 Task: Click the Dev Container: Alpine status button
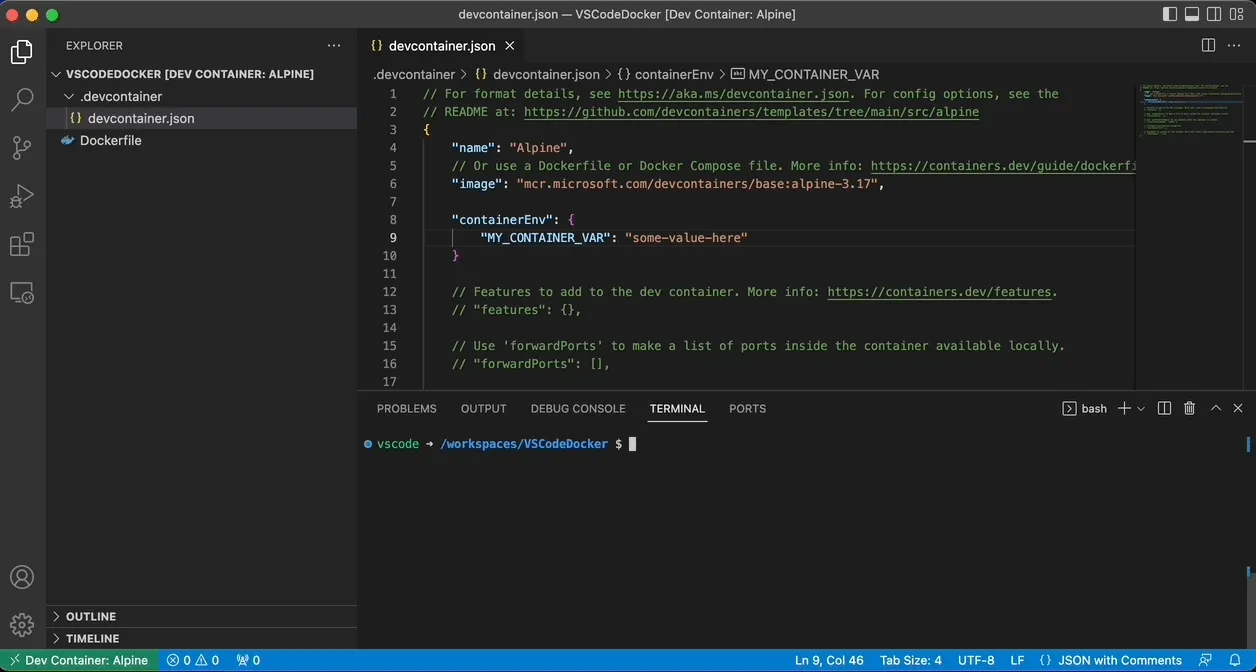(x=79, y=660)
